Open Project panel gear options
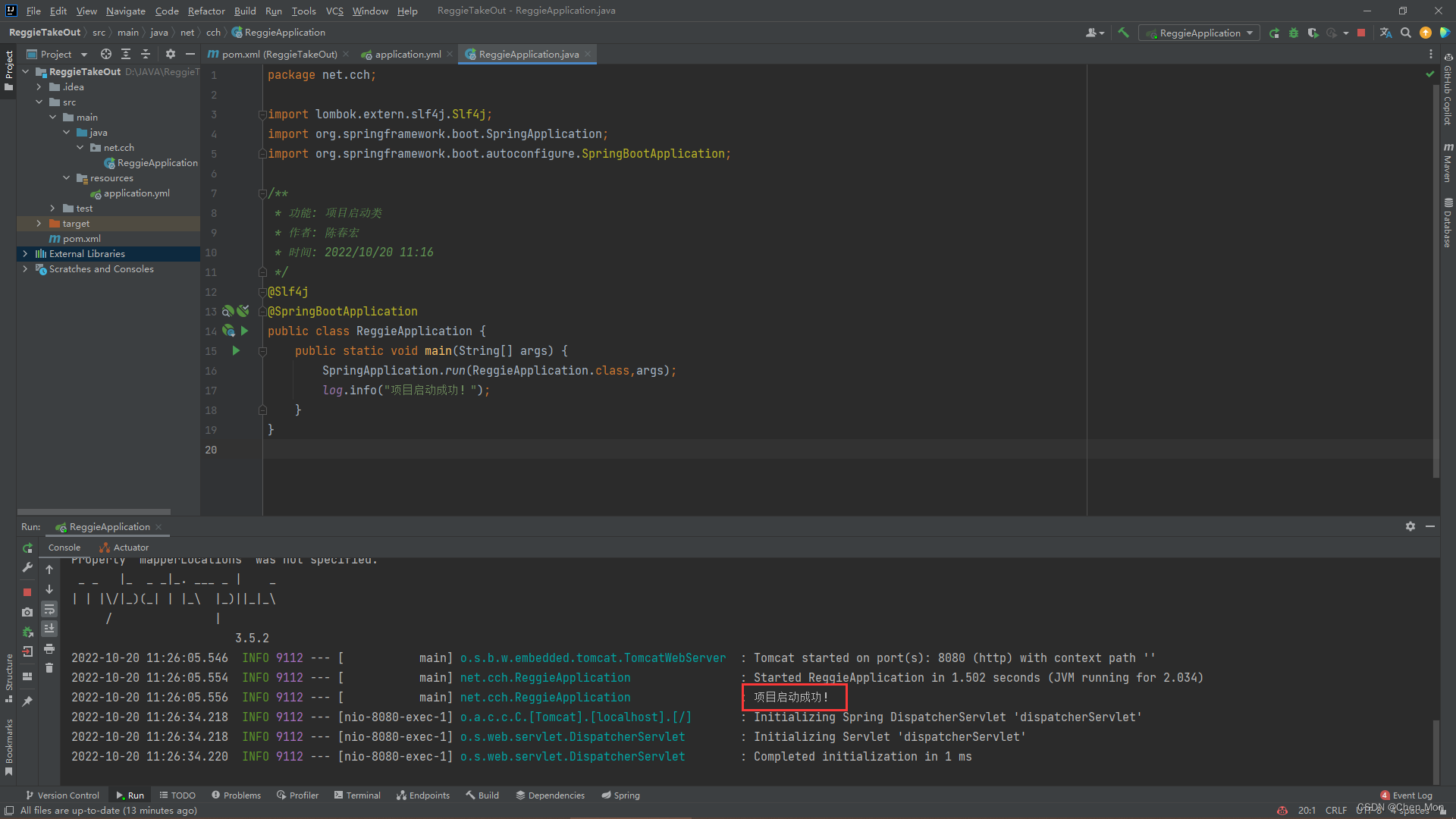1456x819 pixels. tap(171, 54)
